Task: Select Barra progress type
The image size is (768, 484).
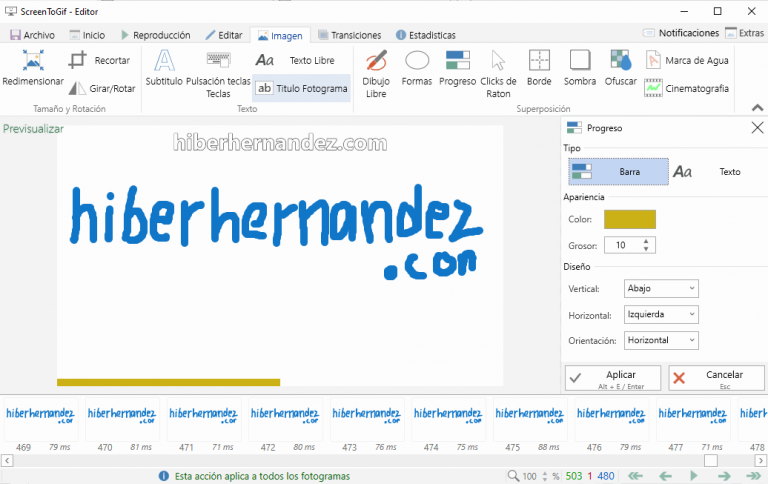Action: tap(618, 172)
